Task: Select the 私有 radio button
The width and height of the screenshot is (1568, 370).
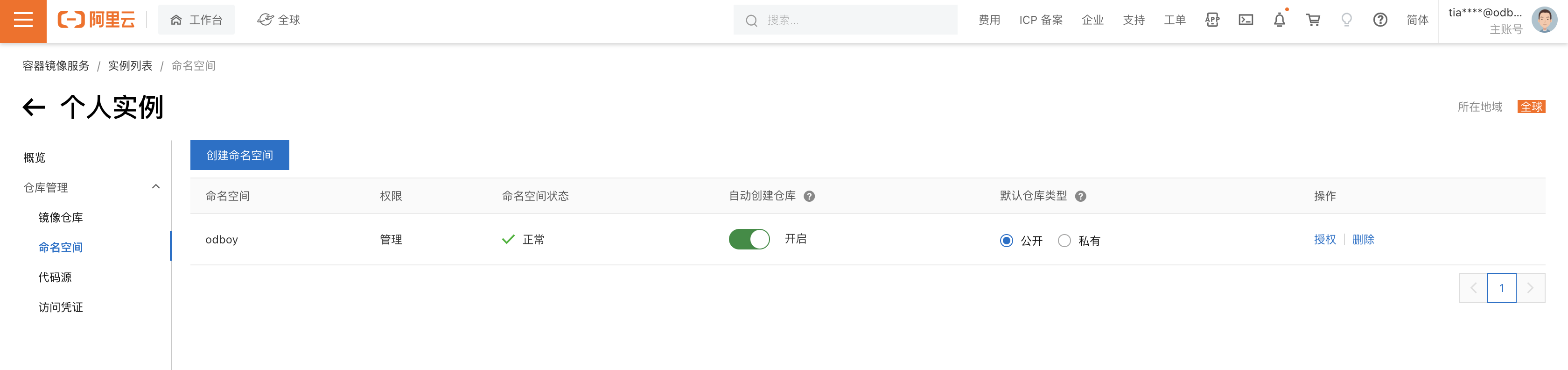Action: 1064,241
